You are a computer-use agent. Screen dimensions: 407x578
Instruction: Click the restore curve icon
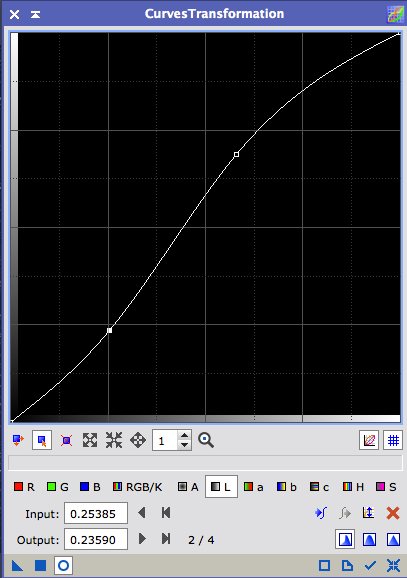point(345,513)
